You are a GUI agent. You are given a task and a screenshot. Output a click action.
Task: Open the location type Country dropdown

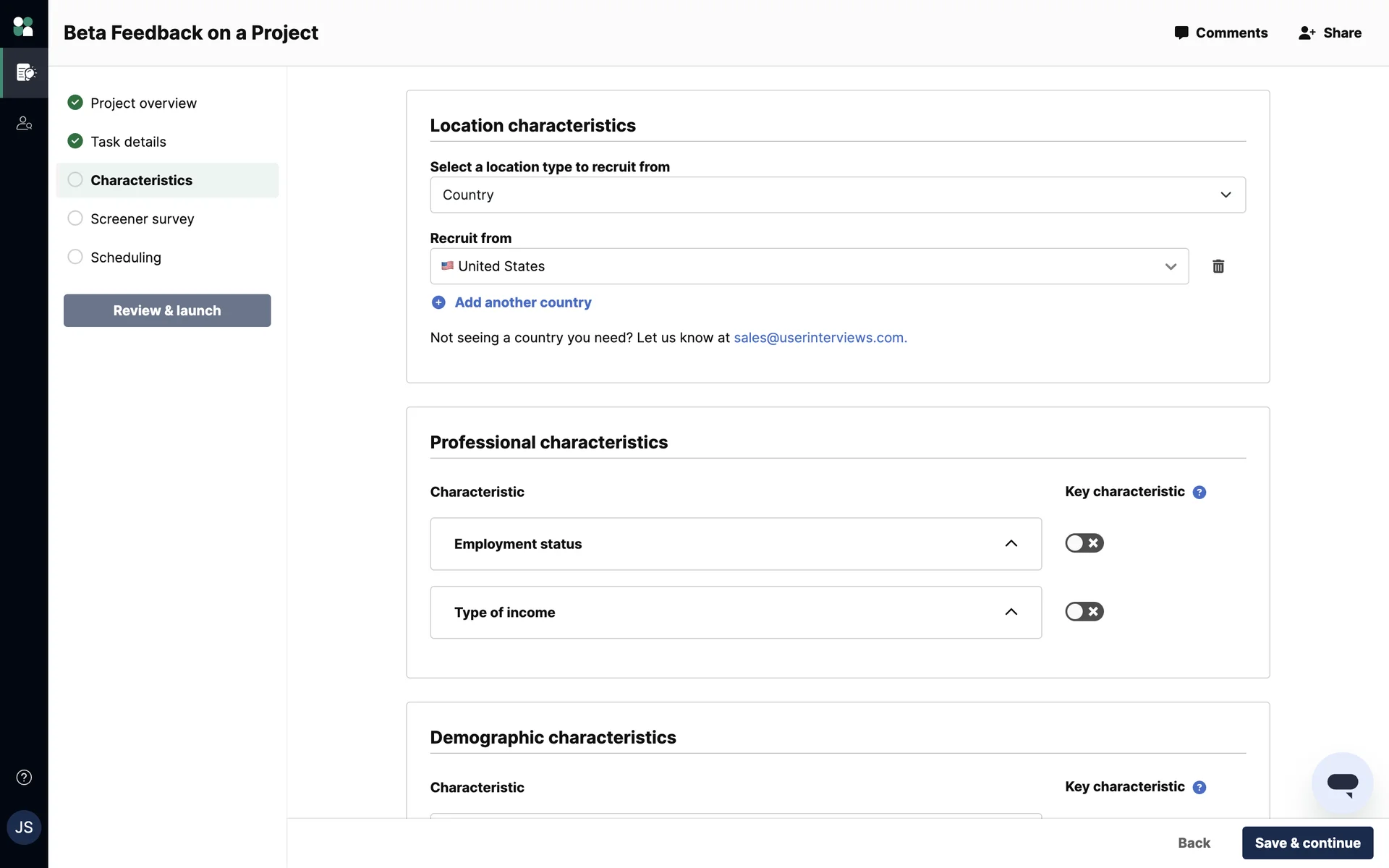click(x=837, y=195)
